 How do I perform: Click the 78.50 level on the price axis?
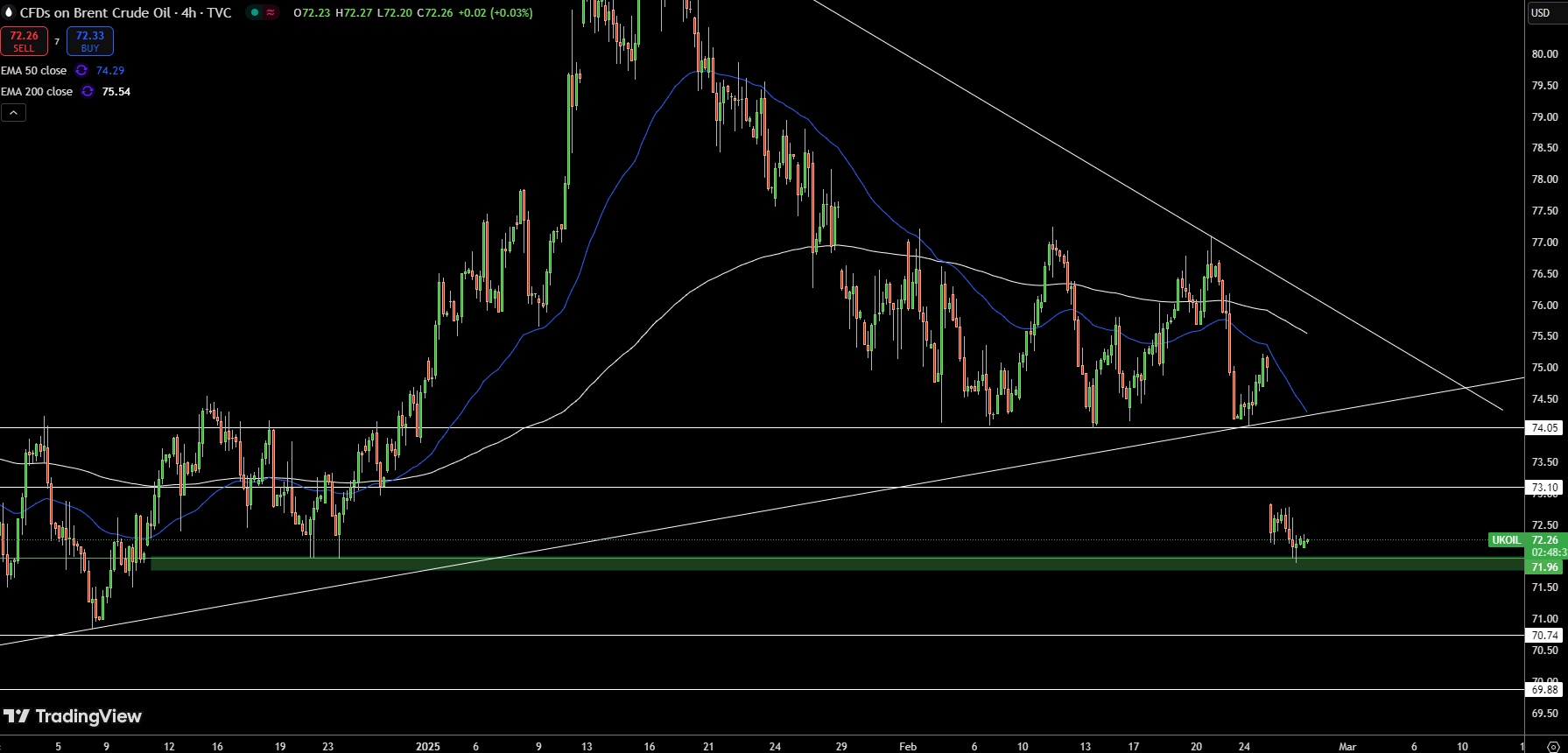1544,147
